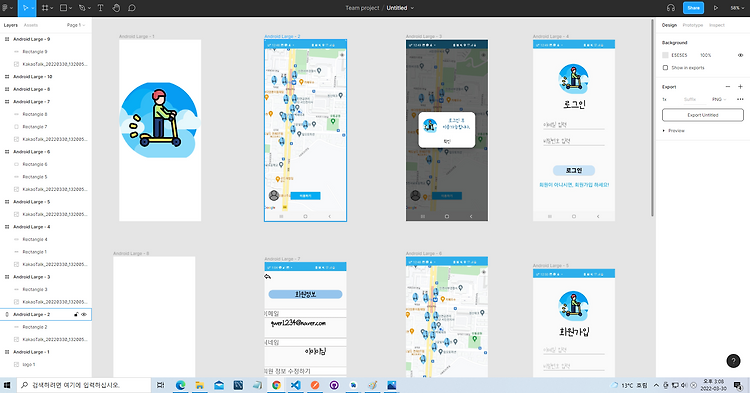
Task: Open the Page 1 dropdown
Action: (76, 25)
